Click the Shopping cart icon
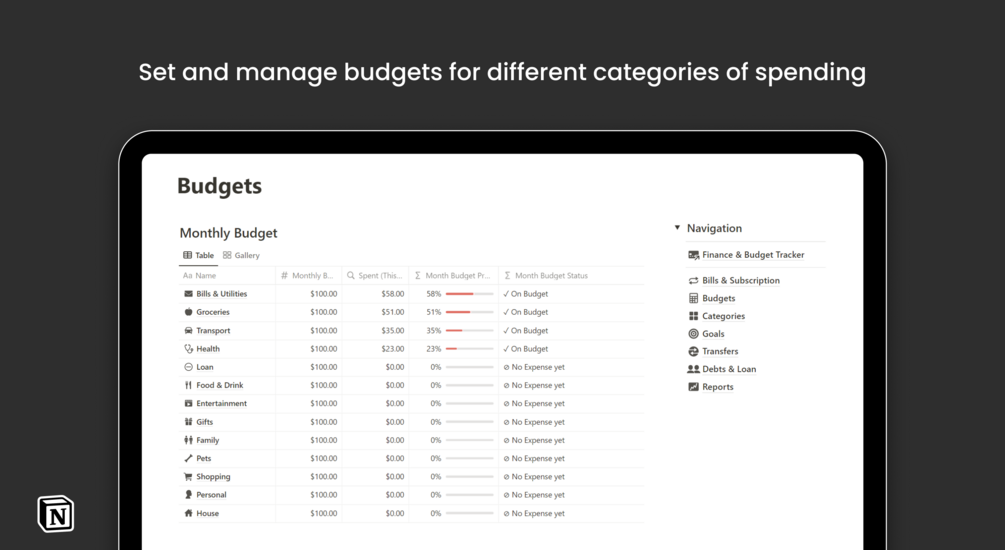 [x=188, y=477]
